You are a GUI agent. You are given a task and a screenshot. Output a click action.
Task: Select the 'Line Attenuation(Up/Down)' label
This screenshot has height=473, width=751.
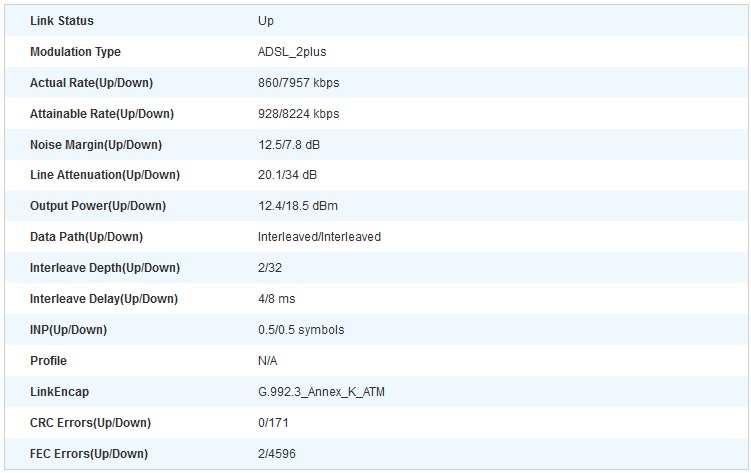[x=105, y=175]
